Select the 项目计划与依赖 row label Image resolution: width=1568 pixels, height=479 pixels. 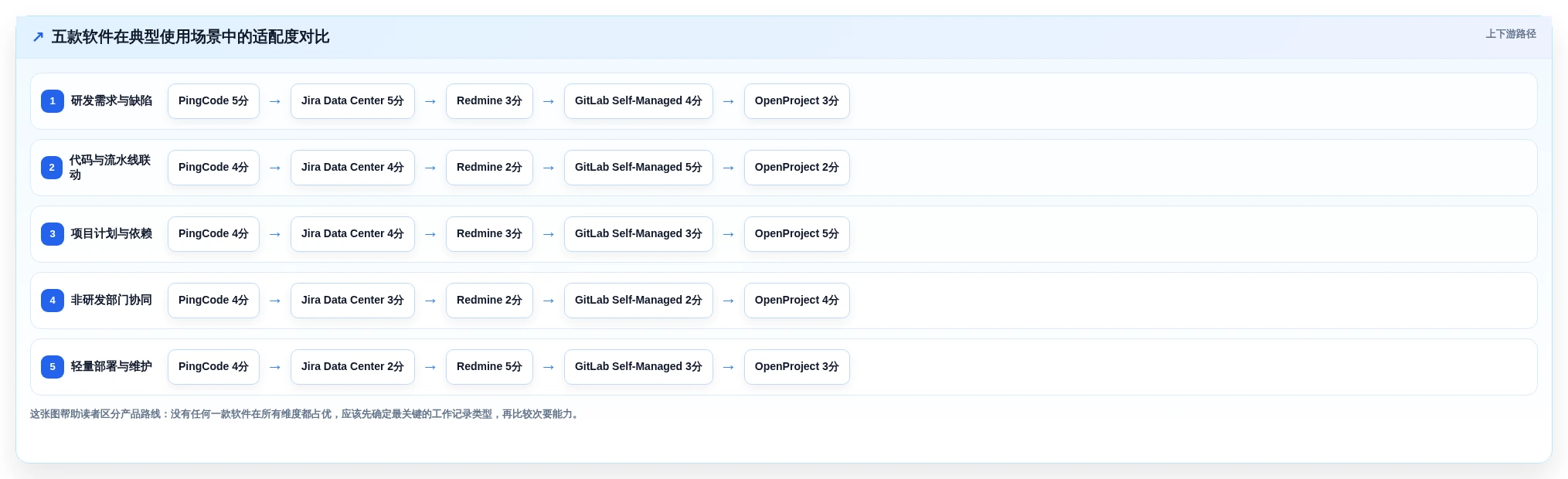(x=111, y=234)
